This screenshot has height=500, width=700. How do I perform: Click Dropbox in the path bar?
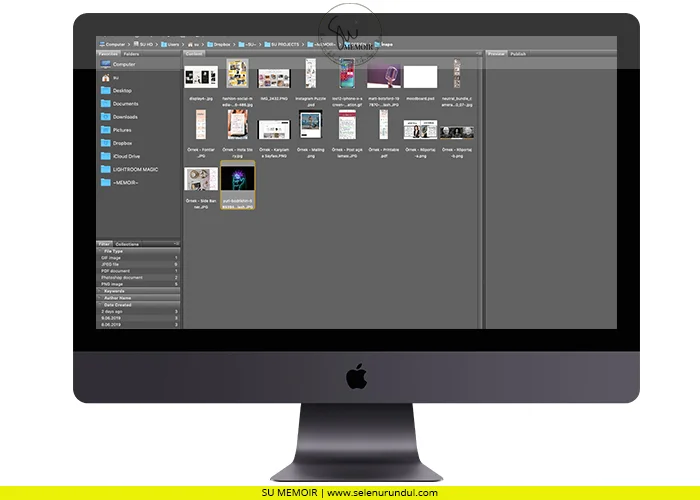click(219, 44)
